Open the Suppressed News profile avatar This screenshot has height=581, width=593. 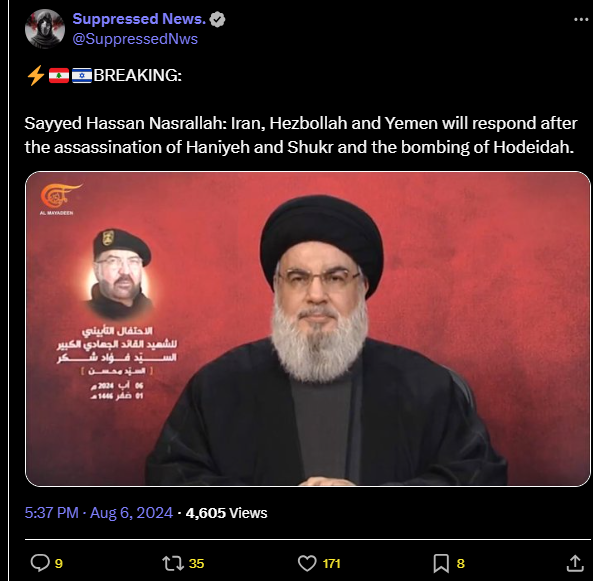[45, 29]
